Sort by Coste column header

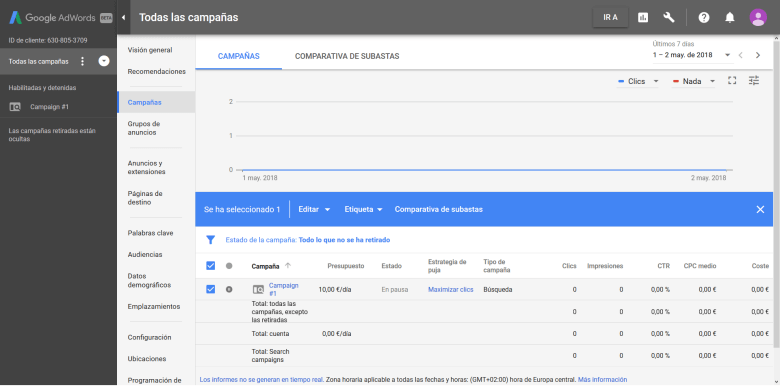pyautogui.click(x=760, y=266)
